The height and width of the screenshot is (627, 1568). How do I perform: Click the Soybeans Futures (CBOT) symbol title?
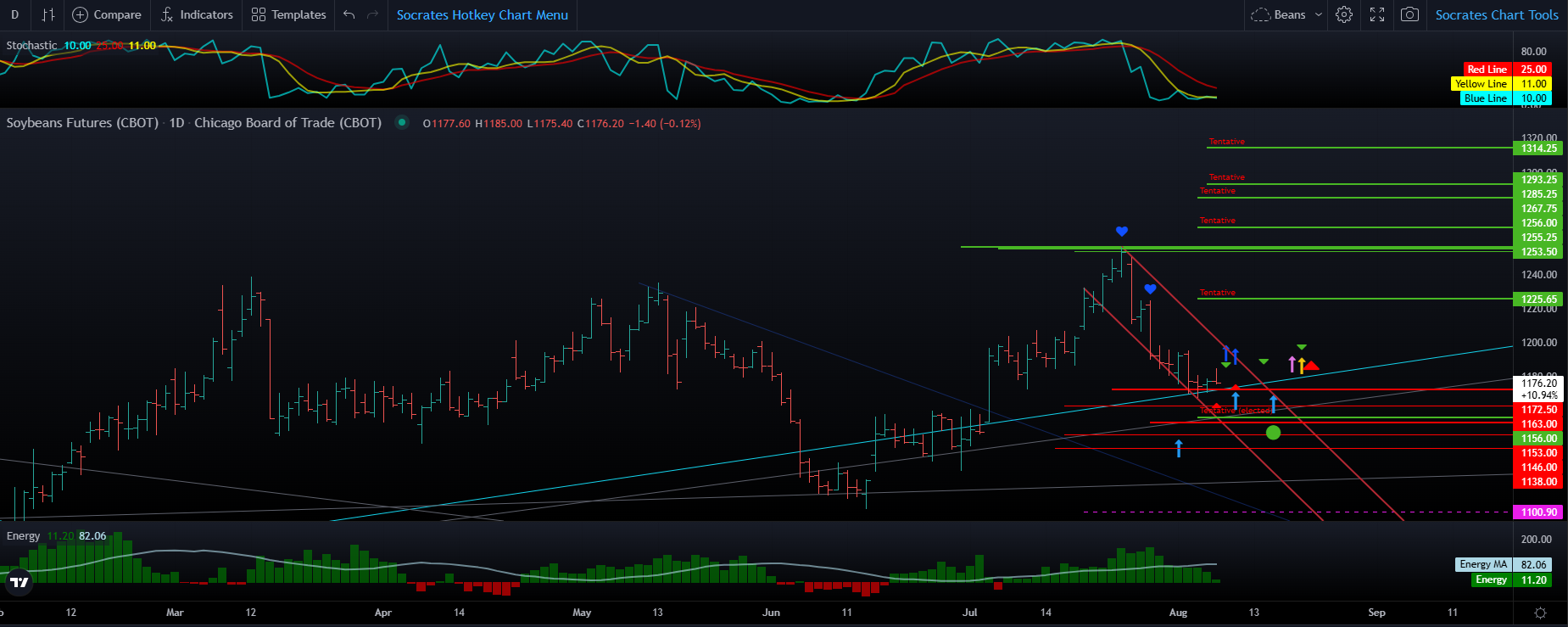(82, 123)
